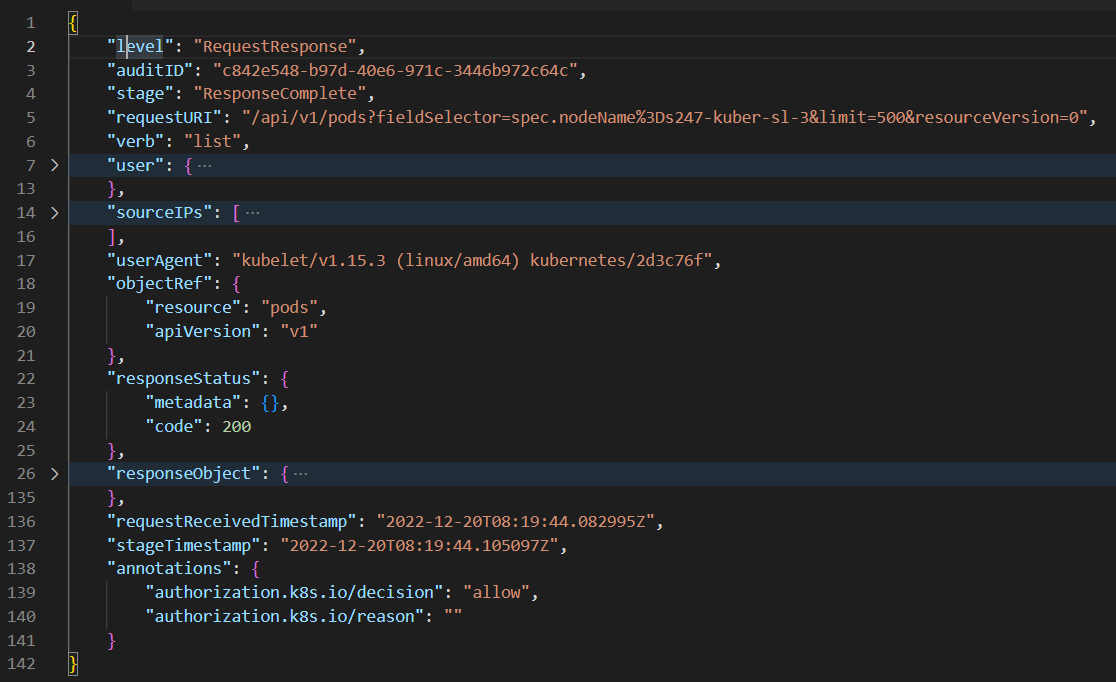Place cursor in requestReceivedTimestamp value

click(x=519, y=521)
